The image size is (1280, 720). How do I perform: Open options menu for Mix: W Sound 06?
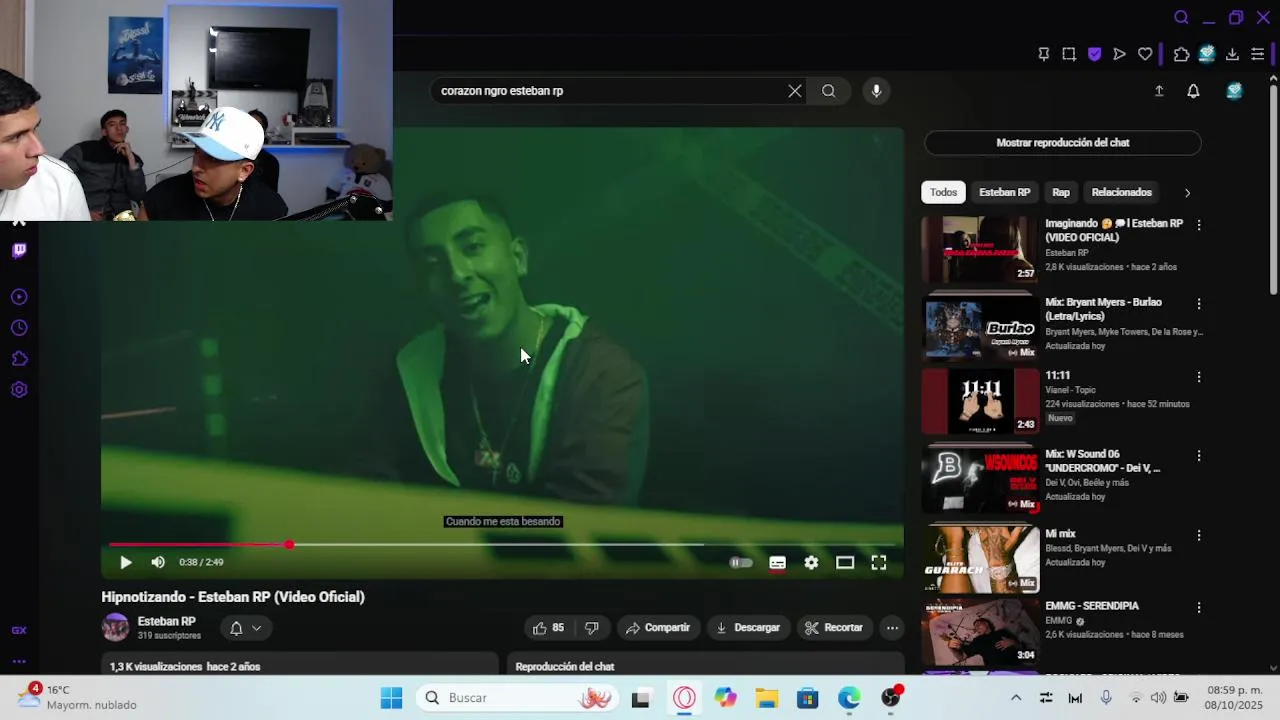point(1199,456)
